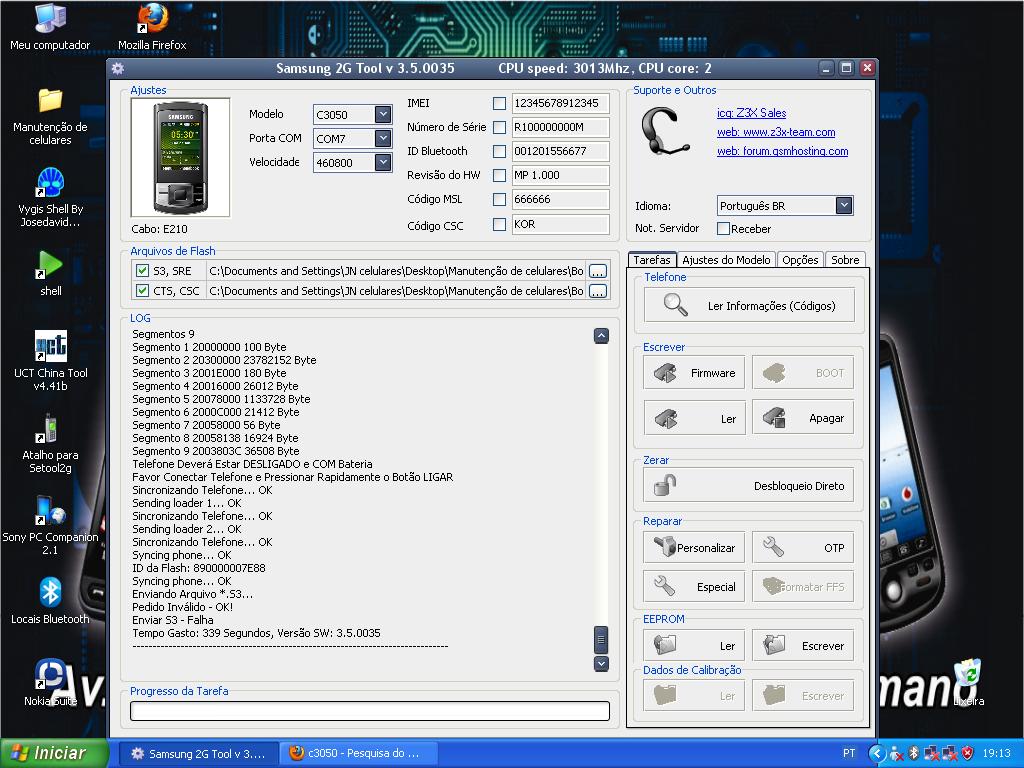Uncheck the S3, SRE flash file checkbox
The width and height of the screenshot is (1024, 768).
click(142, 270)
